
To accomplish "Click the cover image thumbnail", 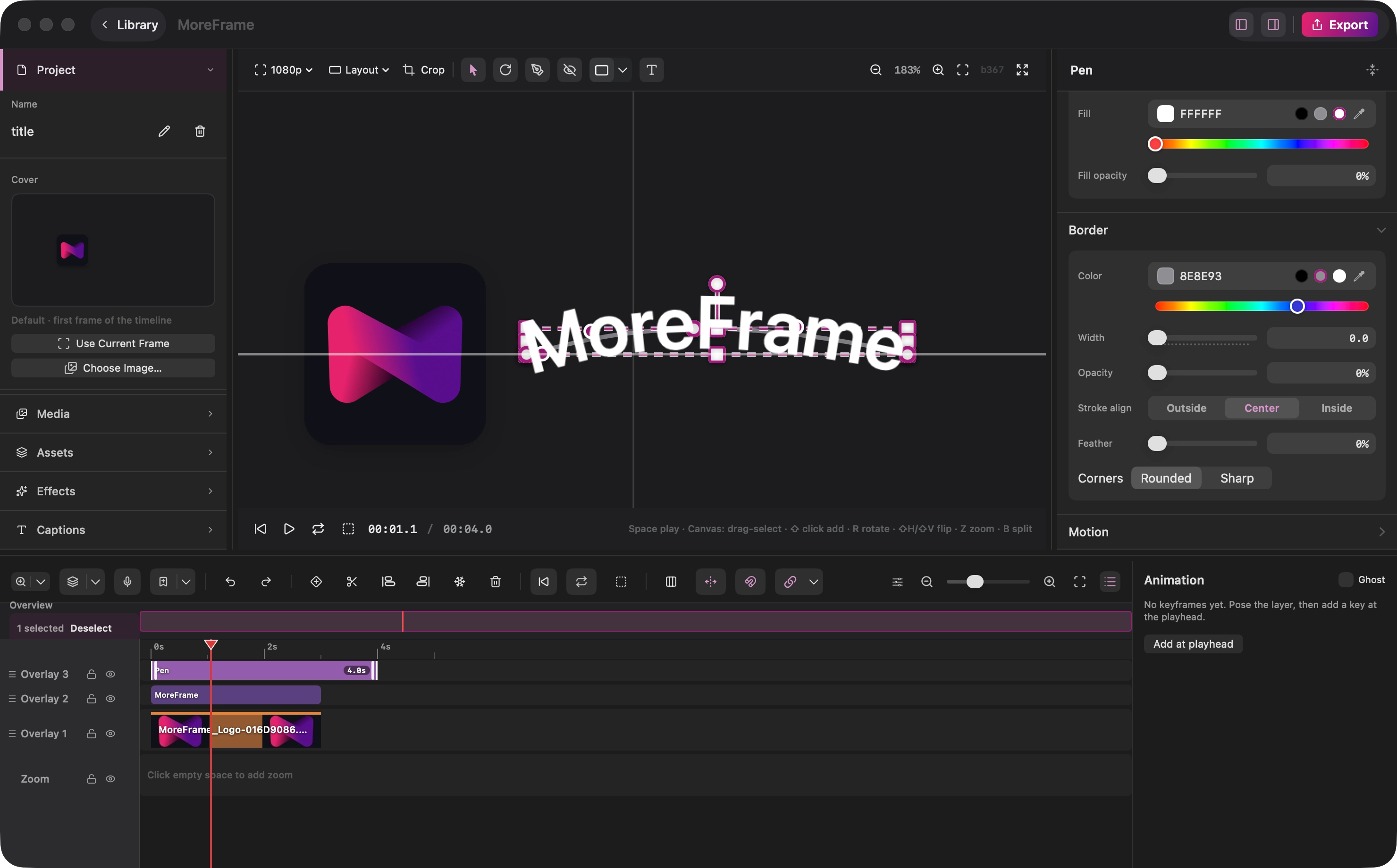I will [113, 250].
